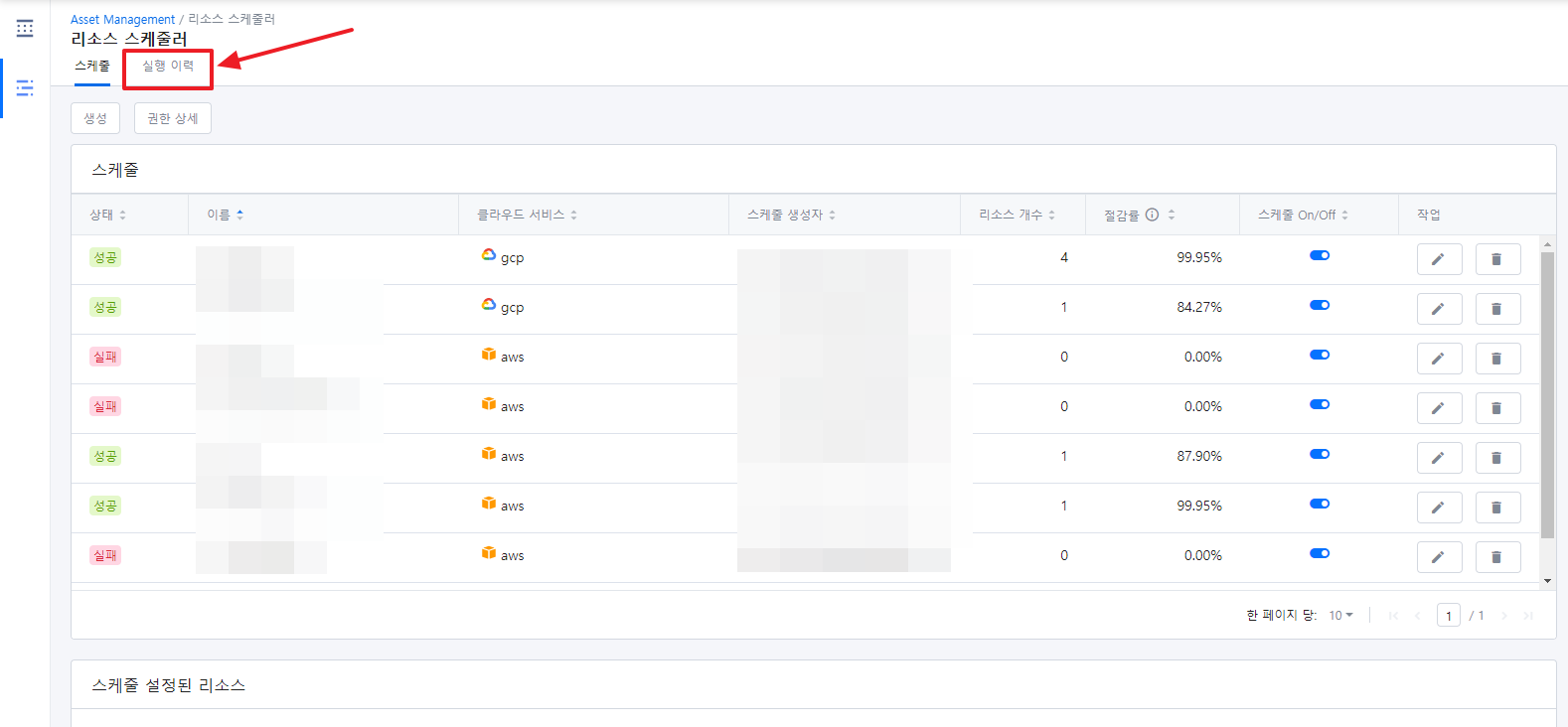Open rows-per-page dropdown showing 10

1340,616
